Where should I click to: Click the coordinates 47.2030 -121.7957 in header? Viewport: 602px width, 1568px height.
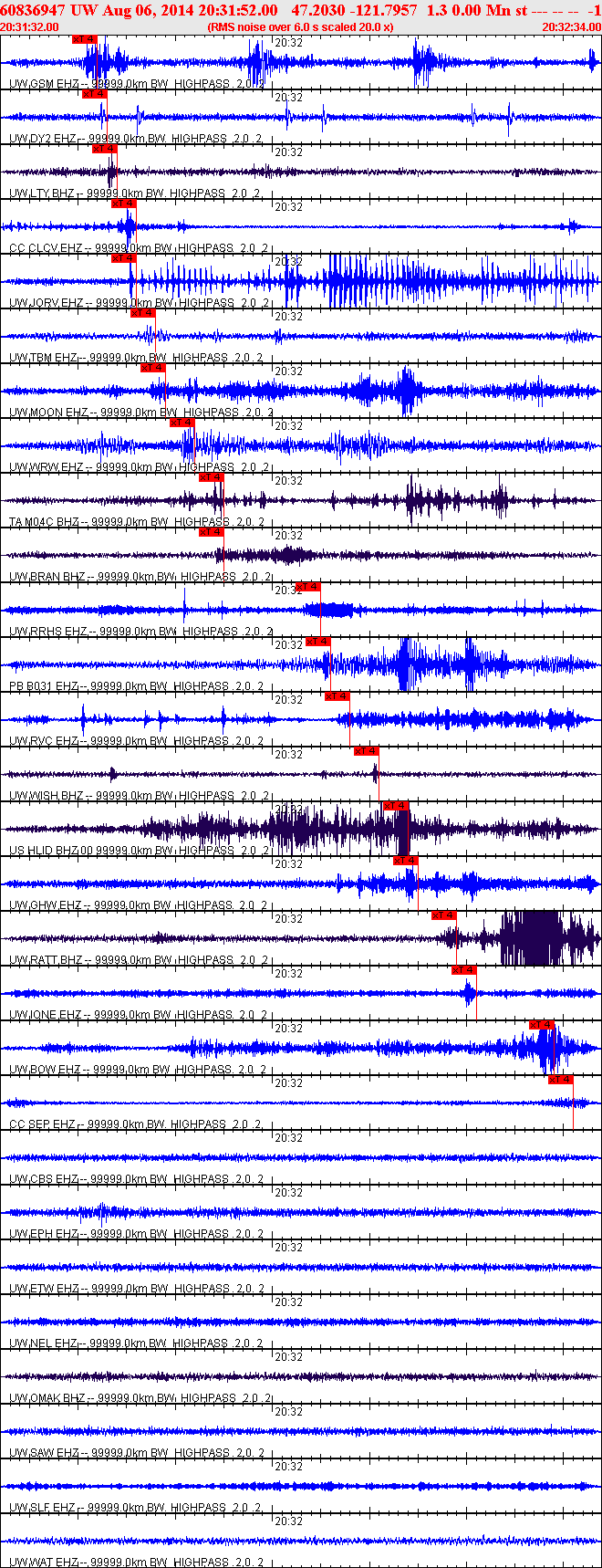click(x=355, y=10)
